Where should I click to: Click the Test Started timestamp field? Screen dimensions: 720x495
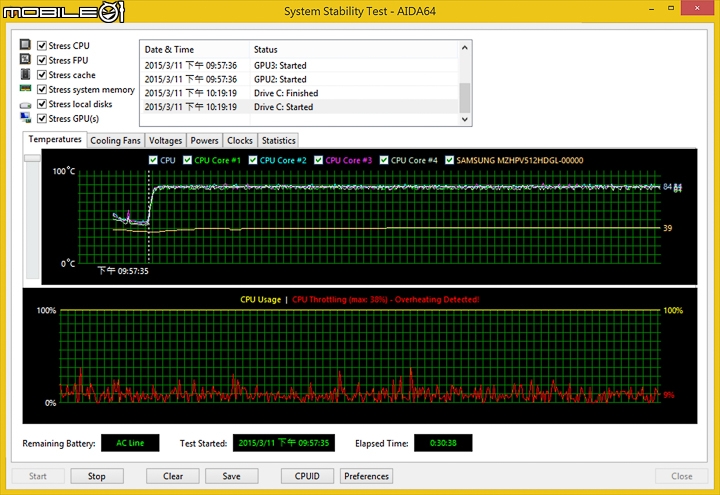[x=284, y=443]
